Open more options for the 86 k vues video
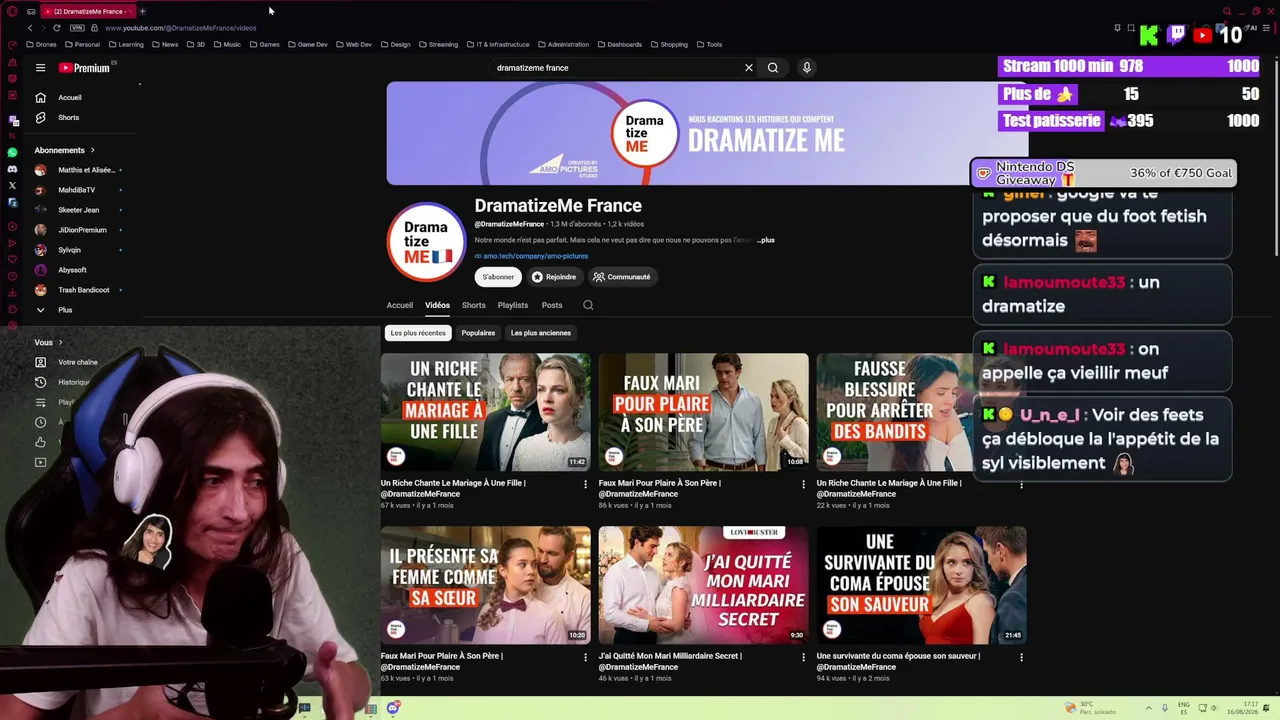1280x720 pixels. point(803,484)
